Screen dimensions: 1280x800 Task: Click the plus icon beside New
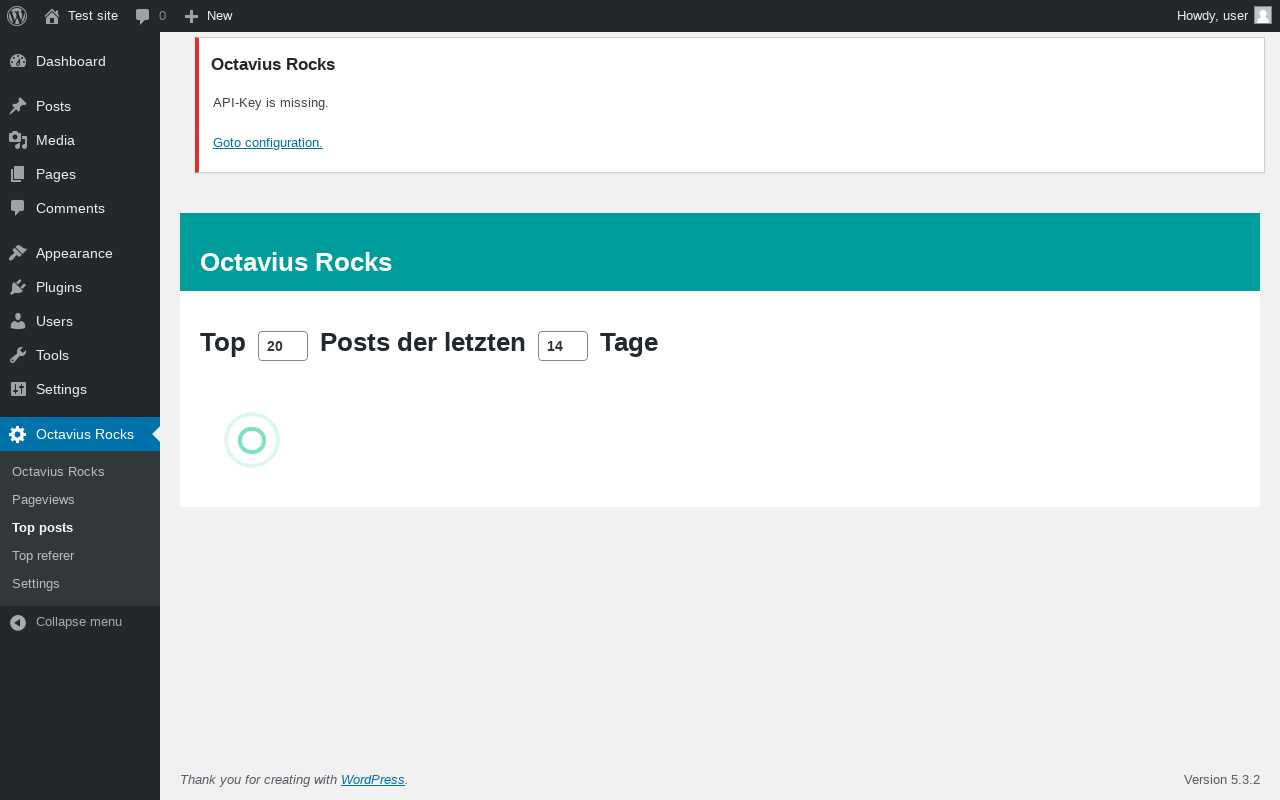pyautogui.click(x=191, y=16)
